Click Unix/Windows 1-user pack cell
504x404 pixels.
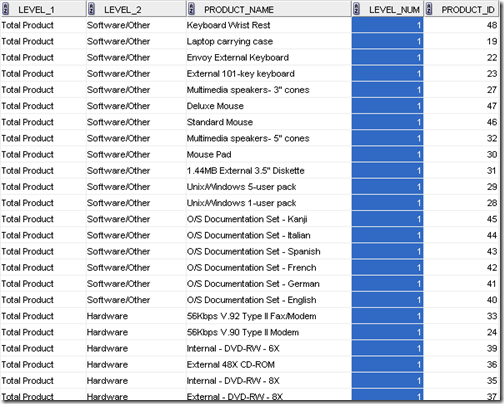click(269, 203)
